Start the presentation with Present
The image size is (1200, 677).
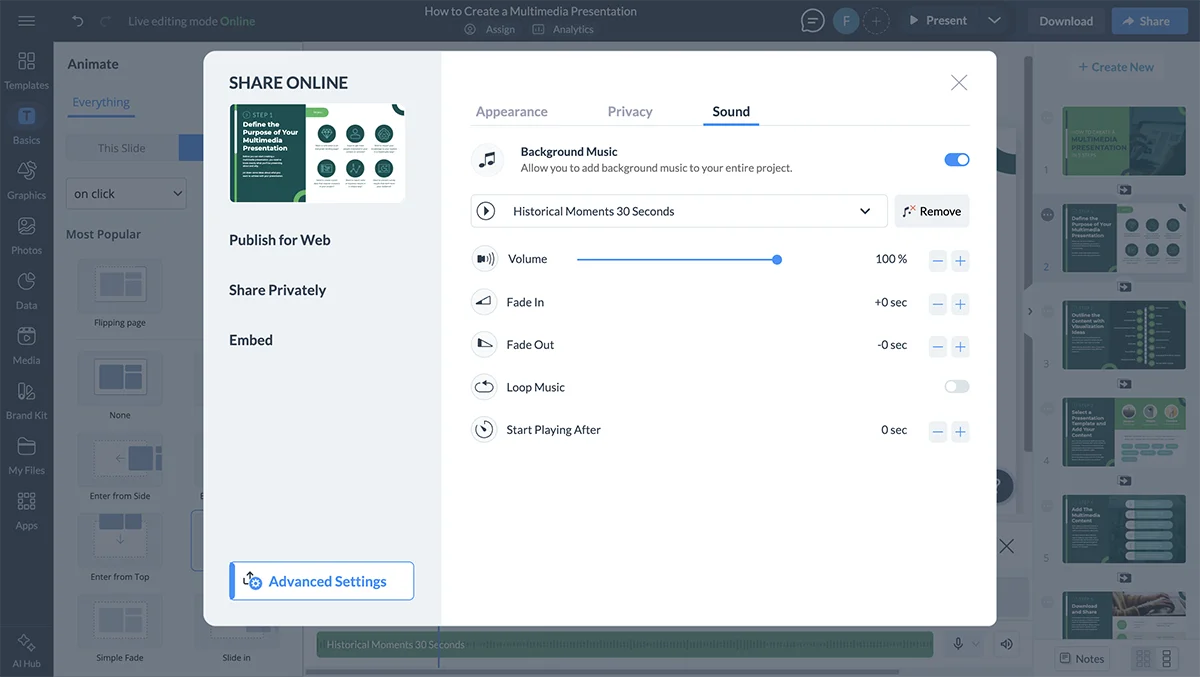coord(937,21)
